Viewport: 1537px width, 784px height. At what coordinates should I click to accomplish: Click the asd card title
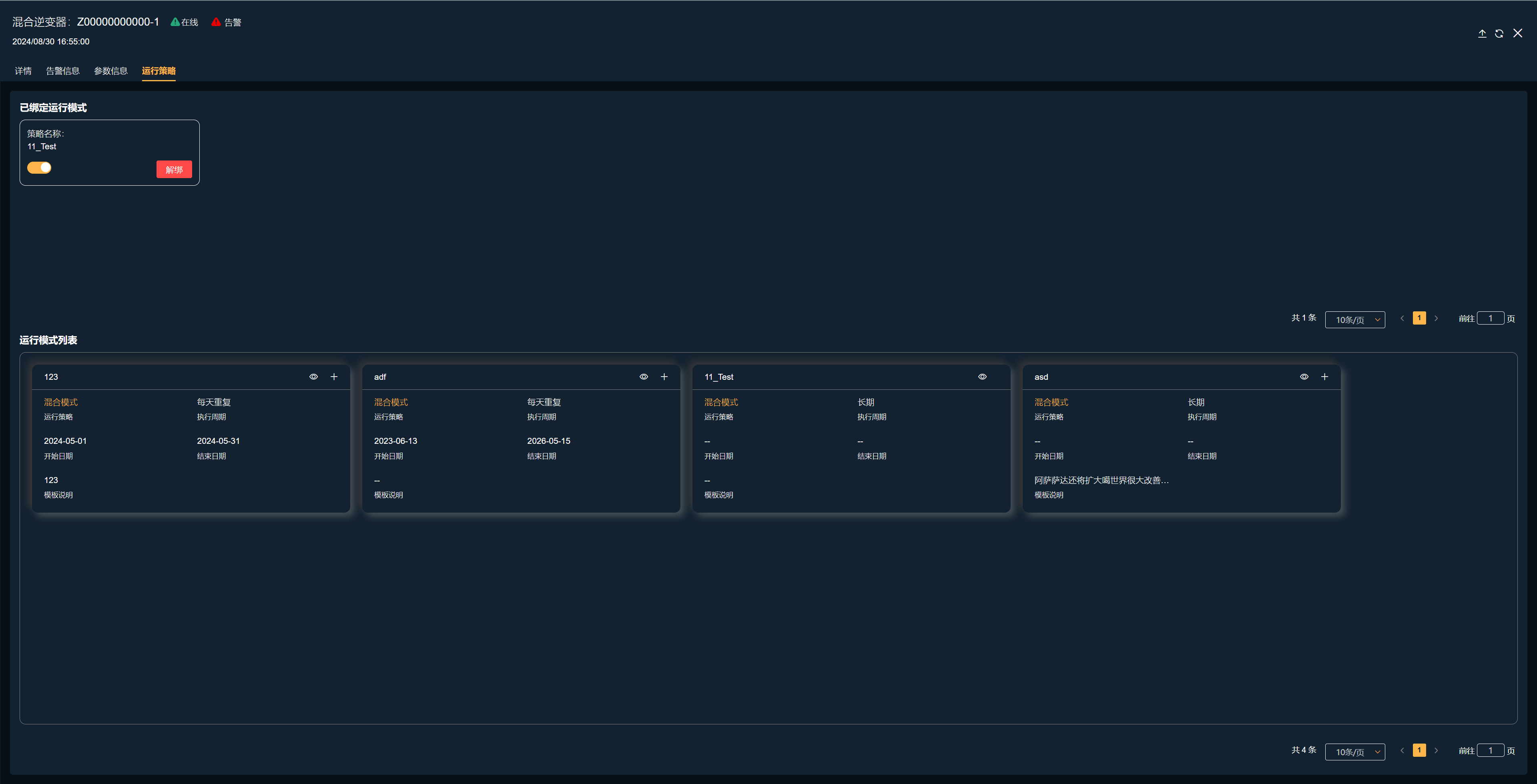tap(1041, 377)
